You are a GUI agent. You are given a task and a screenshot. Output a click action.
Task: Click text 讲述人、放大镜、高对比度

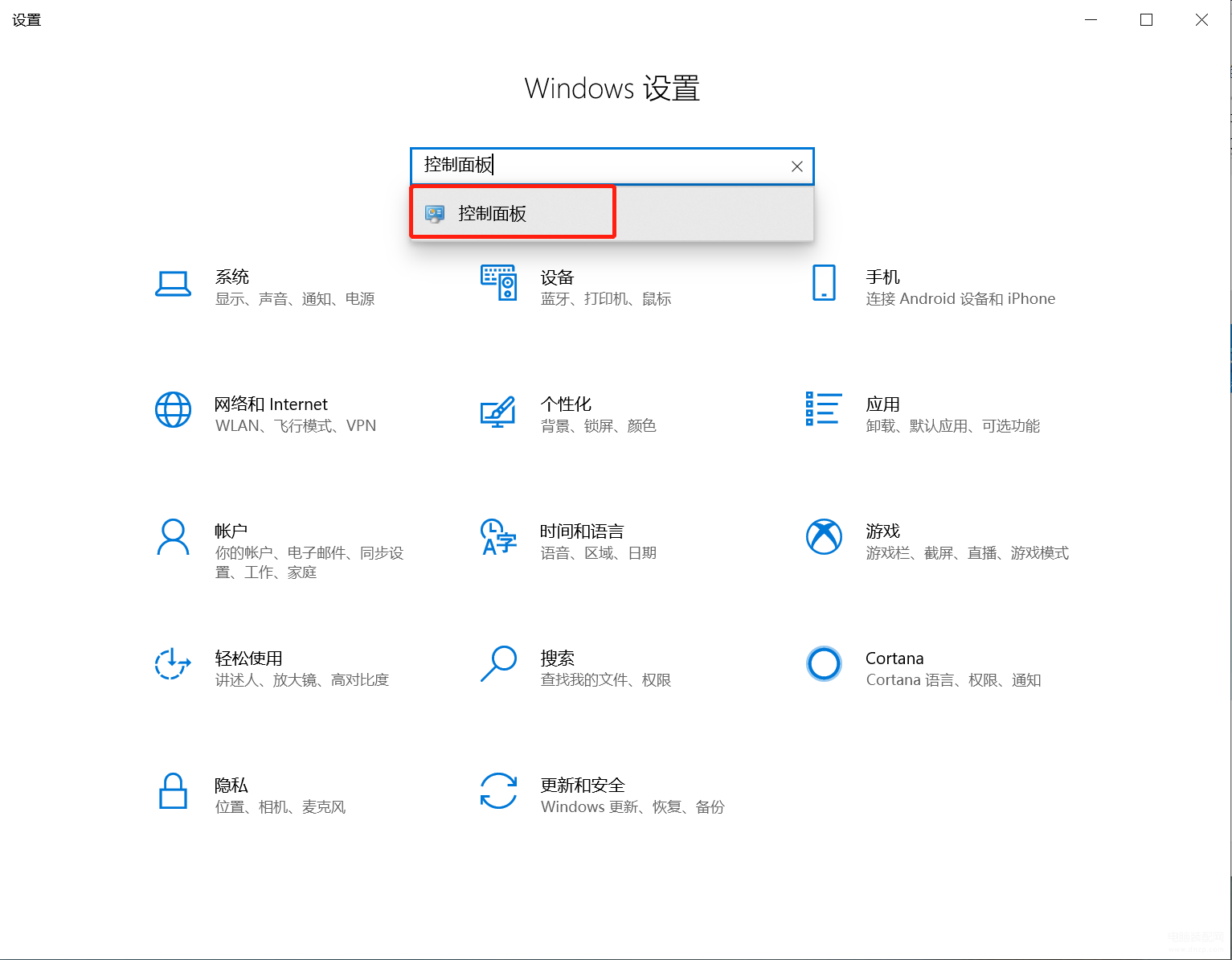(302, 680)
